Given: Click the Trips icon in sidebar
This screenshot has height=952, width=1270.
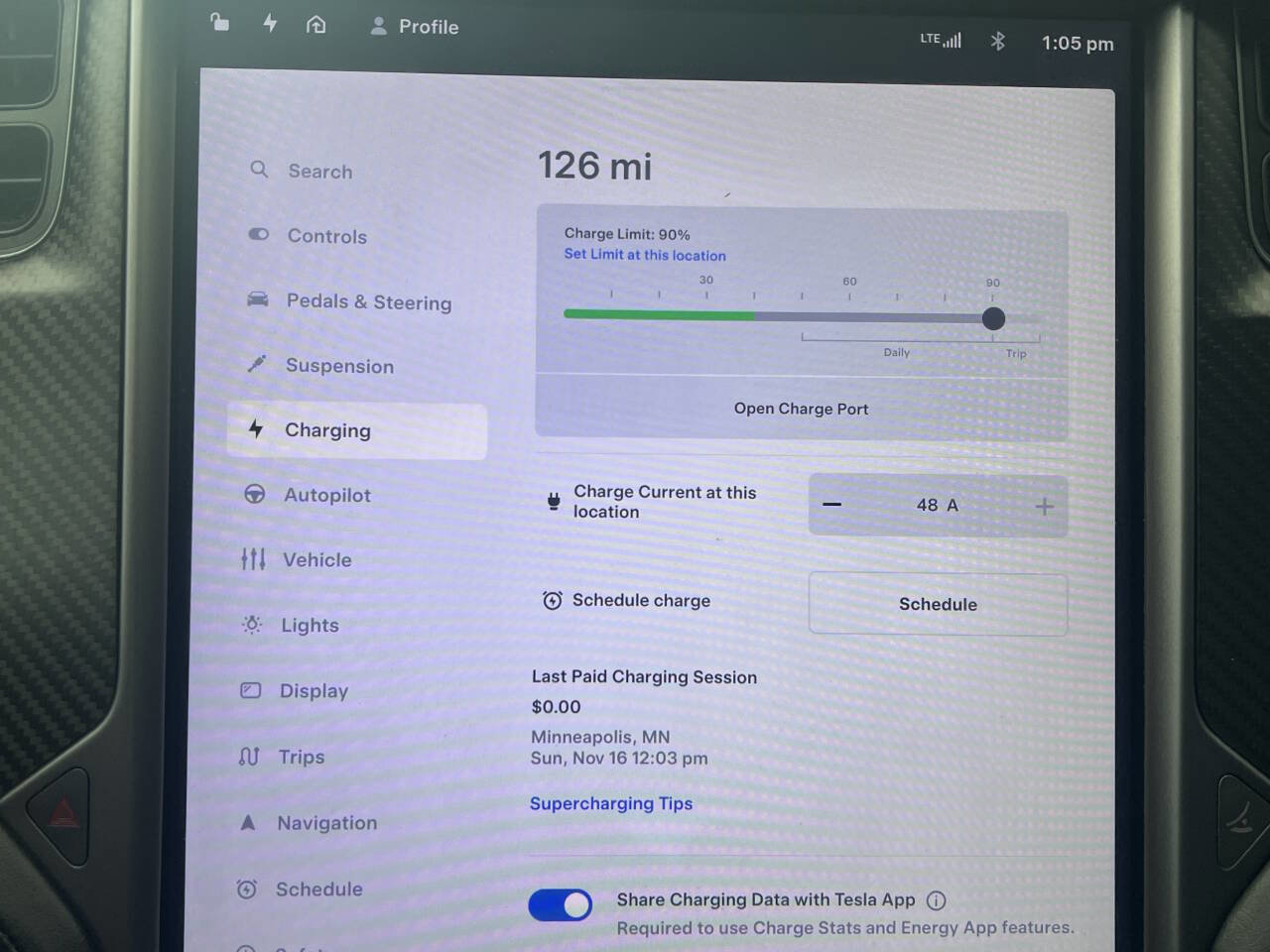Looking at the screenshot, I should click(x=248, y=756).
